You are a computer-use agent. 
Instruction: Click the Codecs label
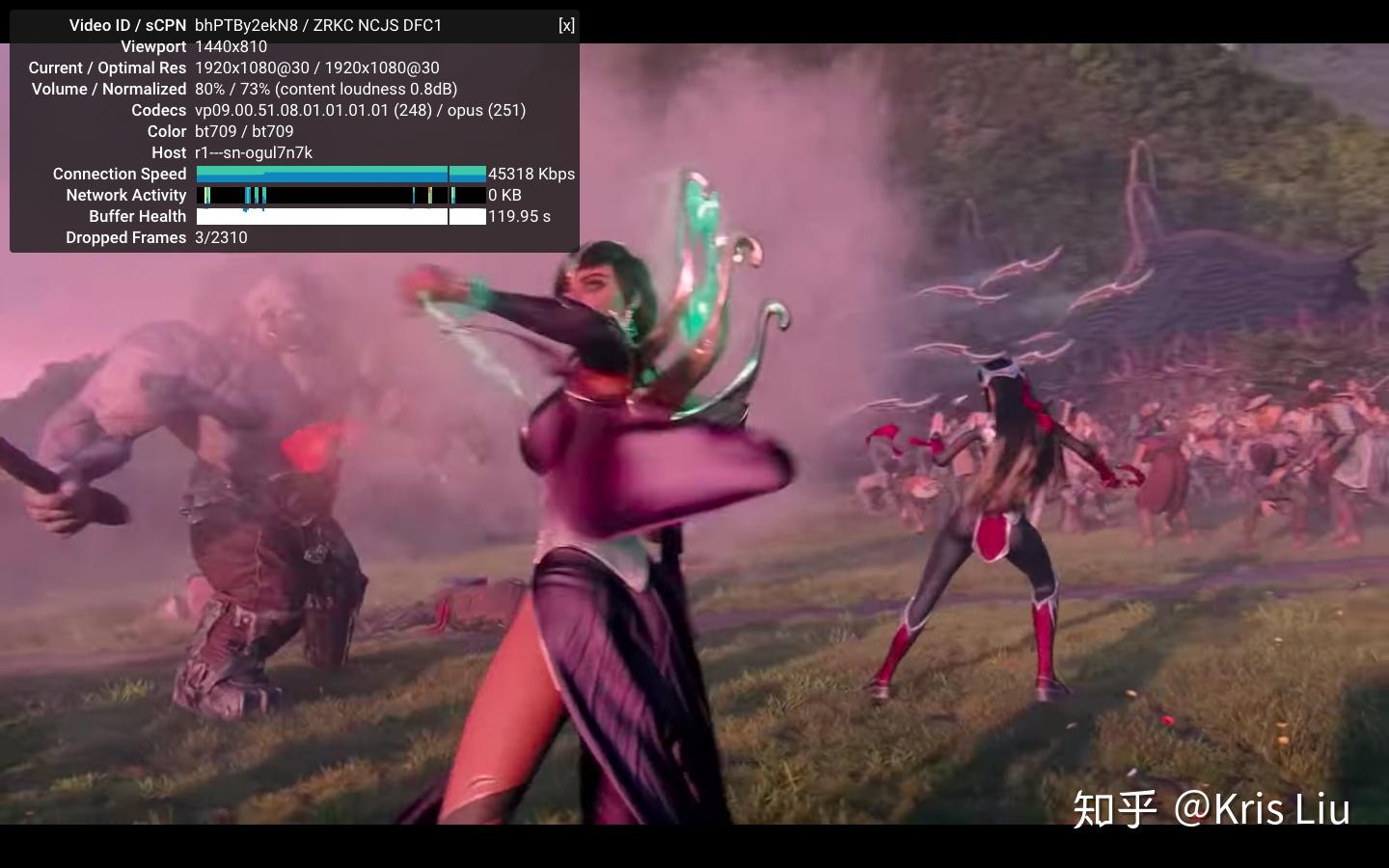[x=159, y=110]
